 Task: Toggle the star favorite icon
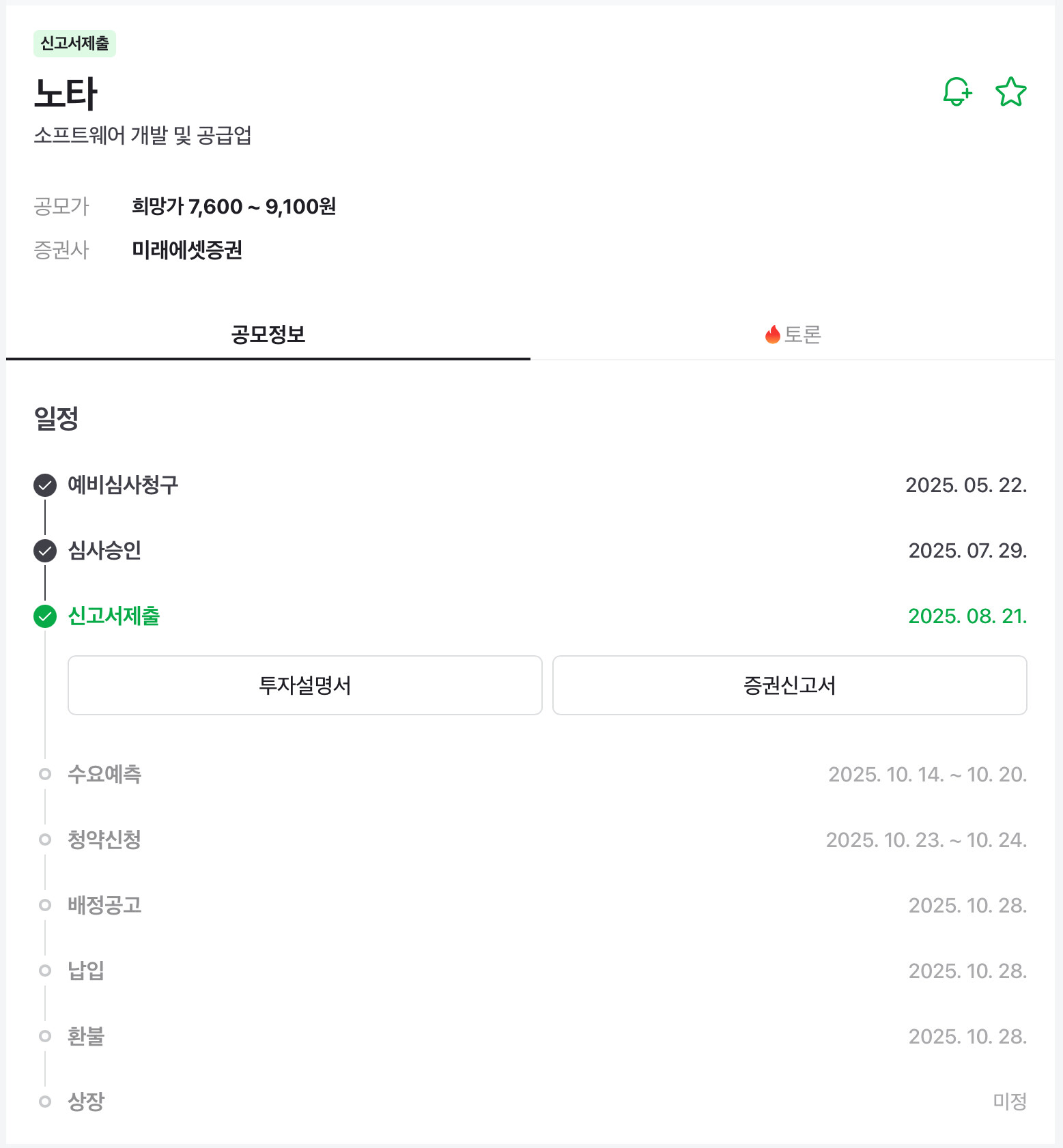click(1010, 91)
